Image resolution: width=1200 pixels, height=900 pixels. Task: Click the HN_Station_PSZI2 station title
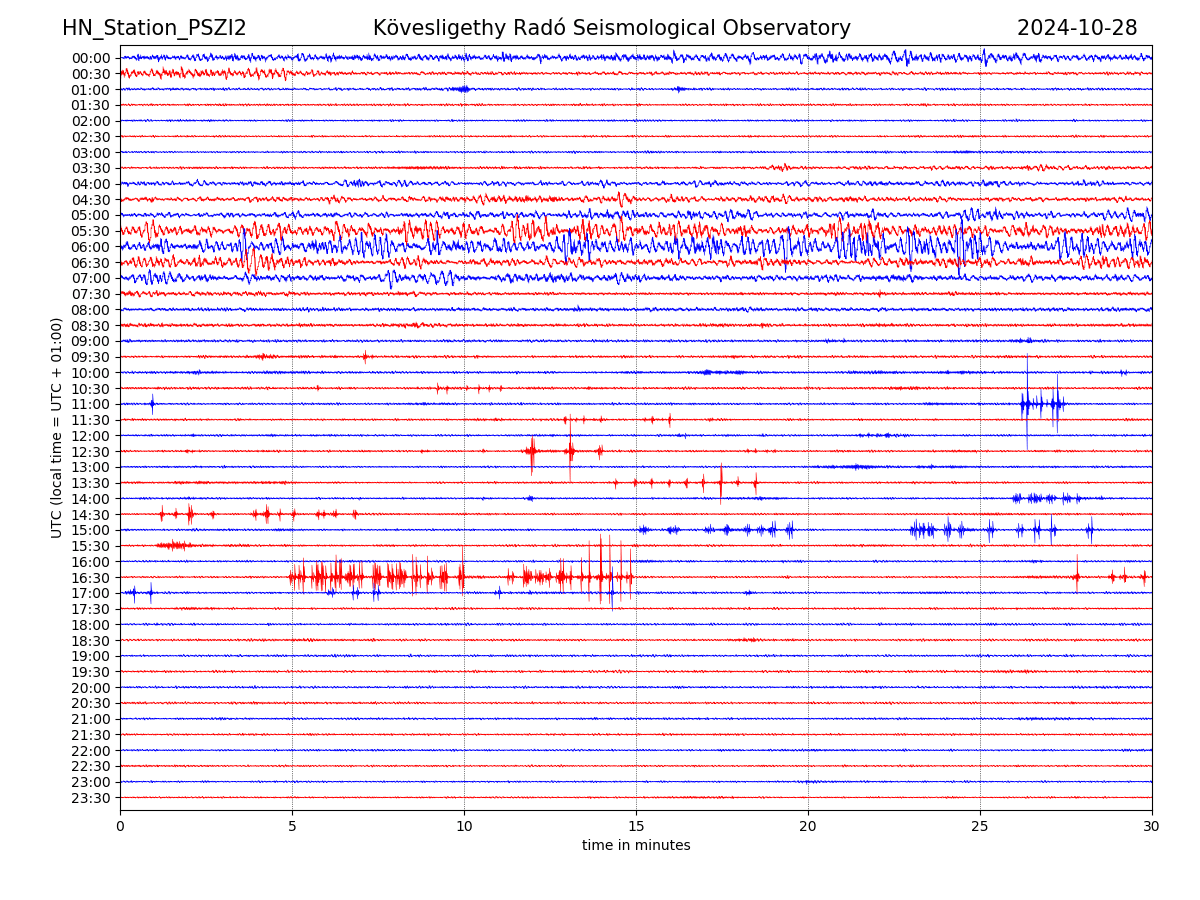tap(154, 28)
